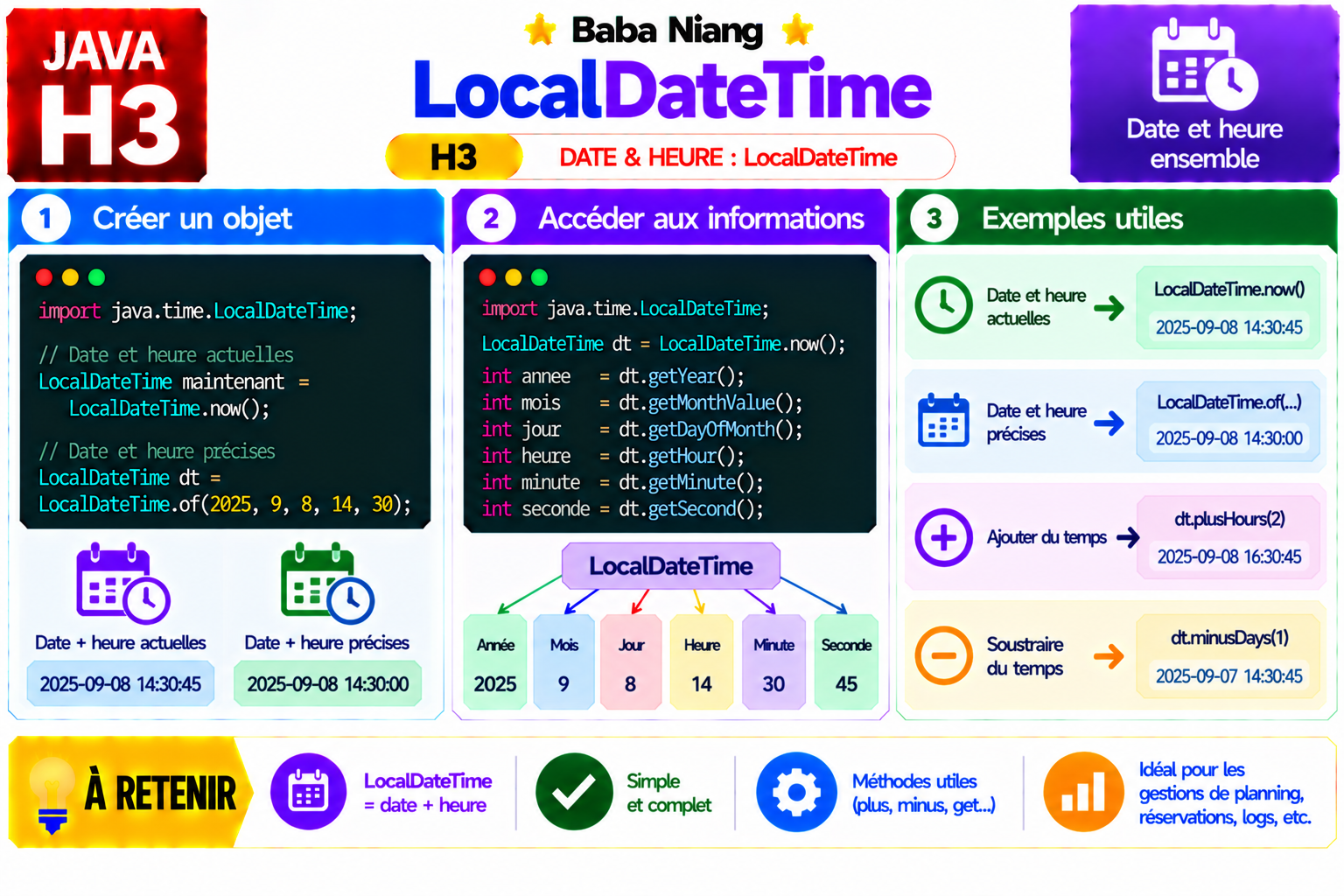Screen dimensions: 1344x896
Task: Click the large blue-purple "LocalDateTime" title
Action: point(672,89)
